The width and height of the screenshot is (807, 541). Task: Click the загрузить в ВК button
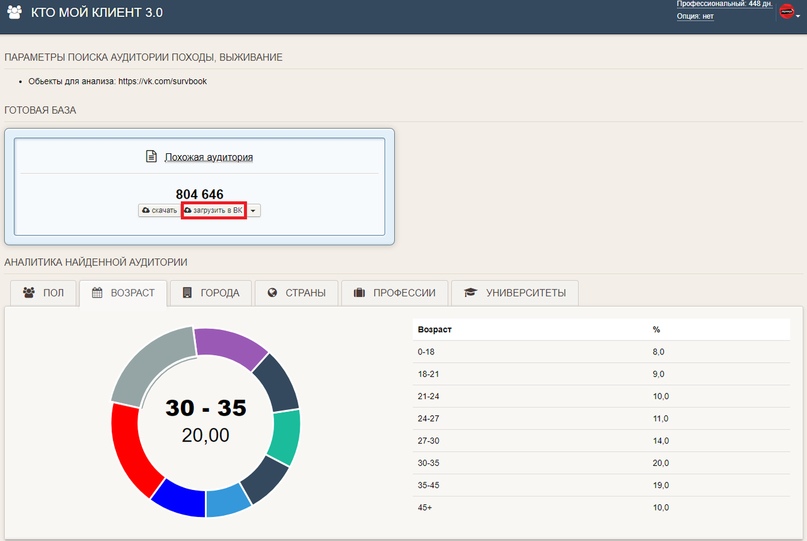(213, 211)
